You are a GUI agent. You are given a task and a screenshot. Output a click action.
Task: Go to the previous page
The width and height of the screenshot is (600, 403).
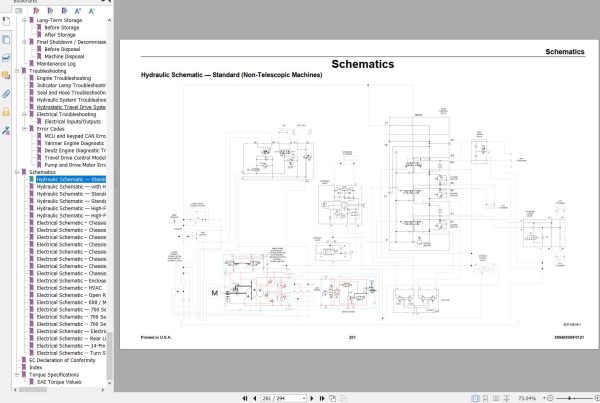(x=254, y=398)
